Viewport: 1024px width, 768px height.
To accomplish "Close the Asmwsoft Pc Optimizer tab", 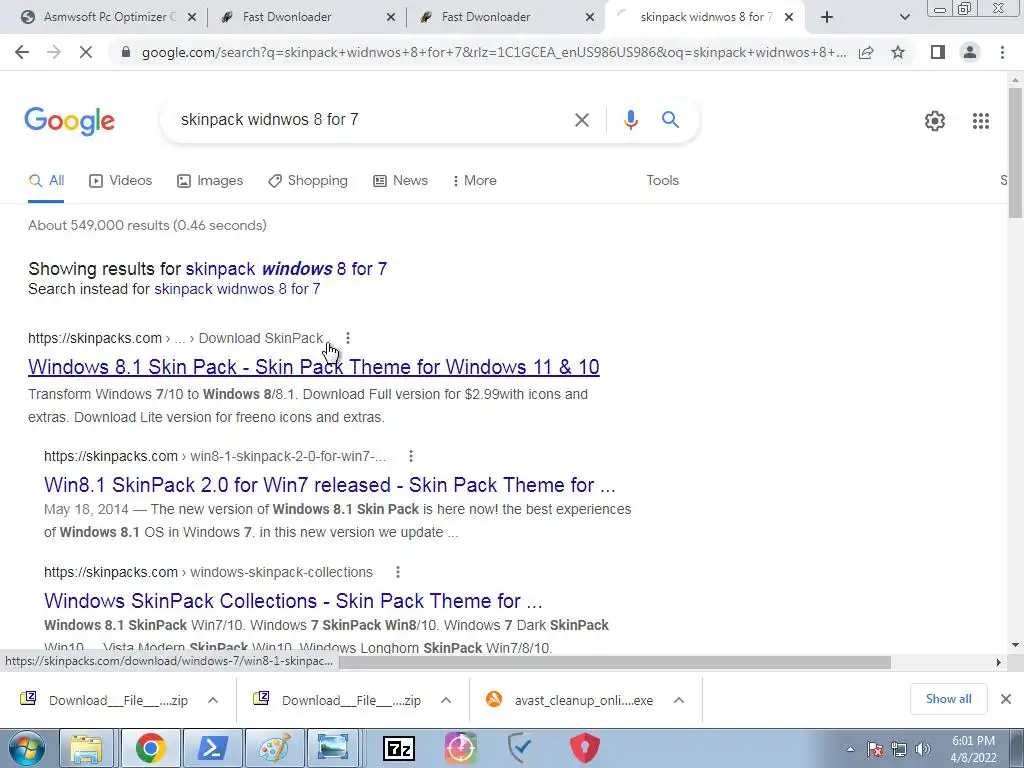I will pyautogui.click(x=192, y=17).
